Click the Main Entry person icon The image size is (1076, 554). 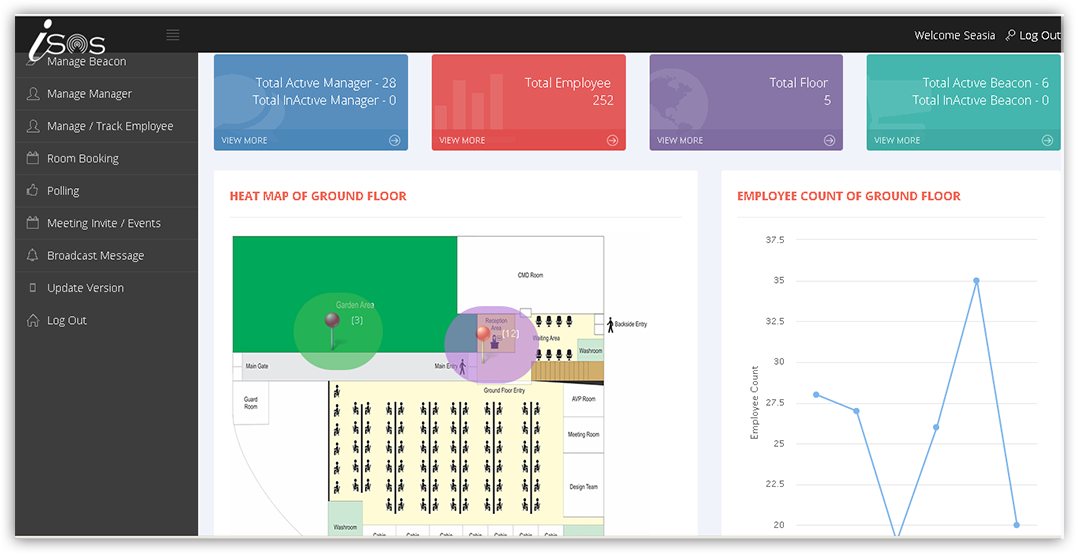[x=463, y=367]
